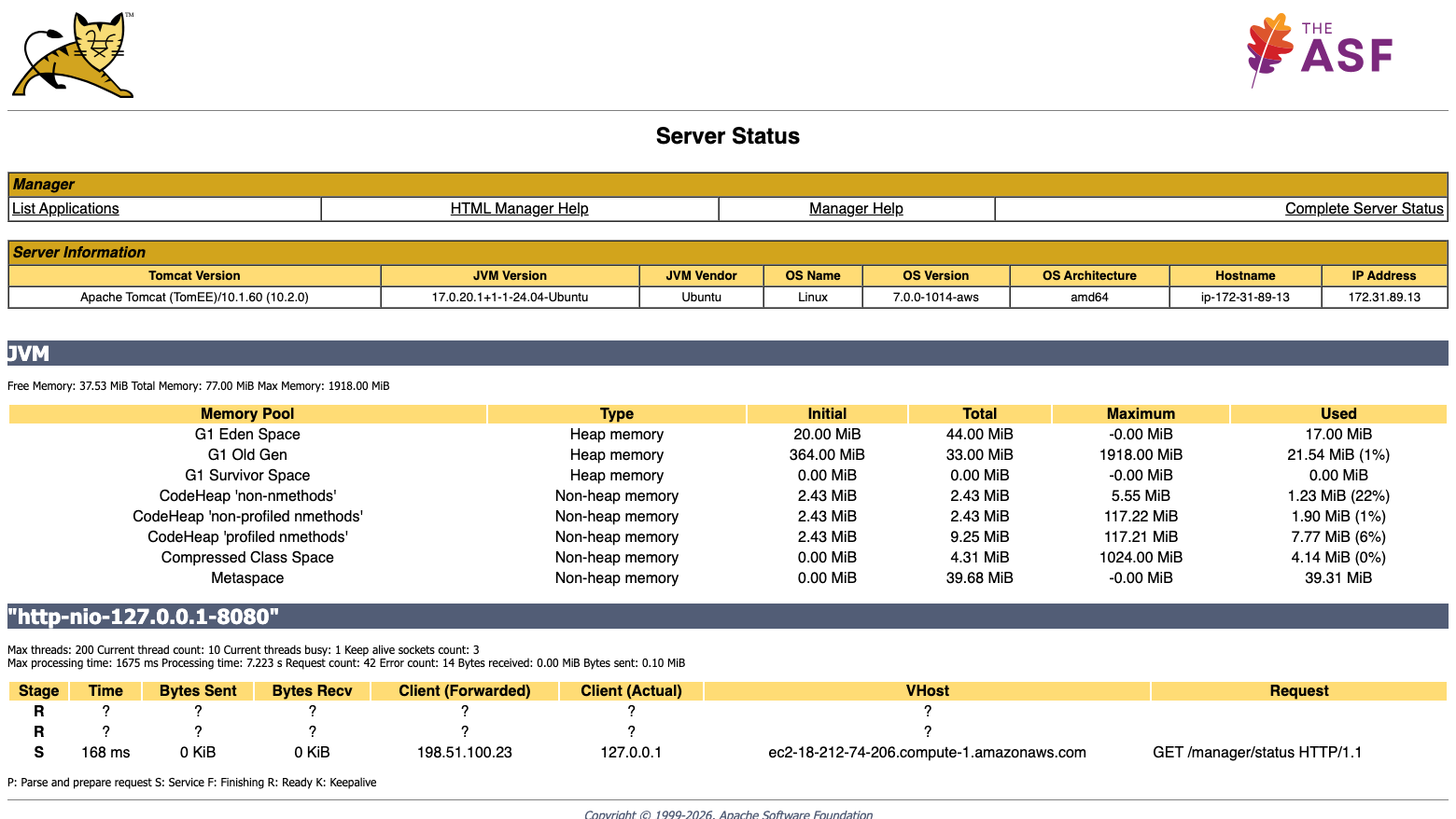The height and width of the screenshot is (819, 1456).
Task: Select the CodeHeap 'non-profiled nmethods' pool name
Action: pos(247,517)
